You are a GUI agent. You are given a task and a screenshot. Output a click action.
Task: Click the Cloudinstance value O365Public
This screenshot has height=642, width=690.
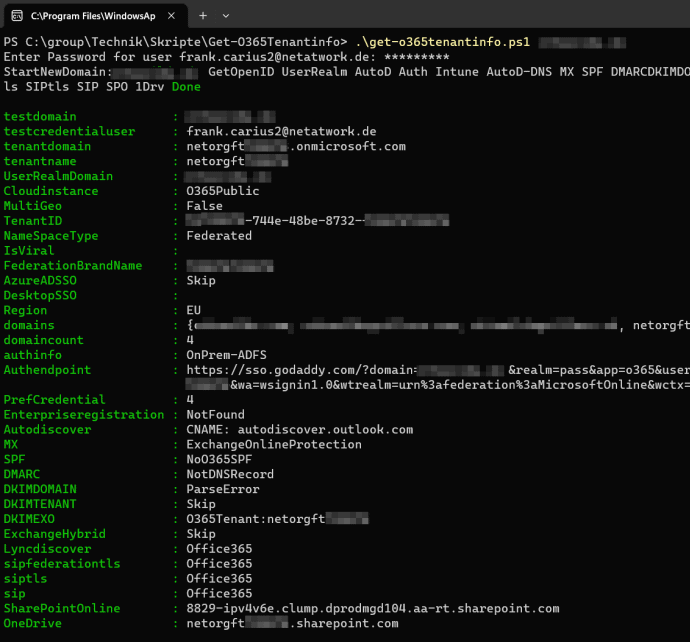click(x=223, y=191)
